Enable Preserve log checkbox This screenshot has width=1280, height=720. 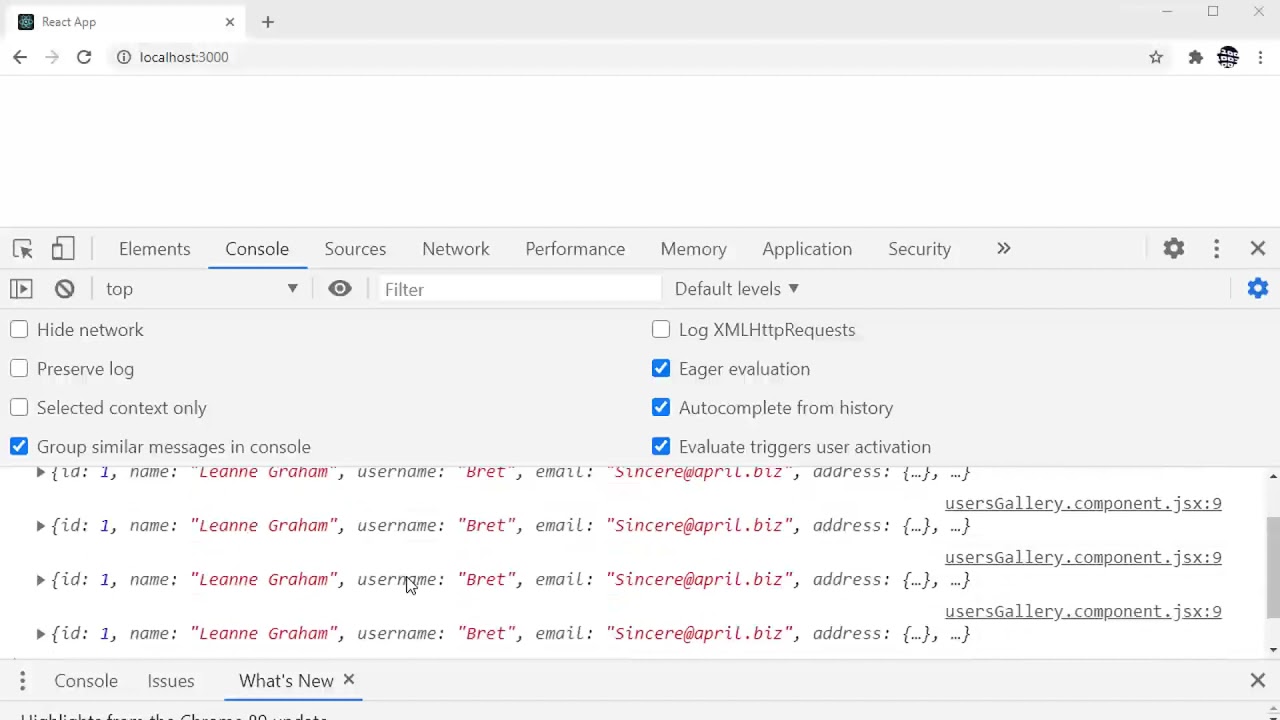coord(19,369)
